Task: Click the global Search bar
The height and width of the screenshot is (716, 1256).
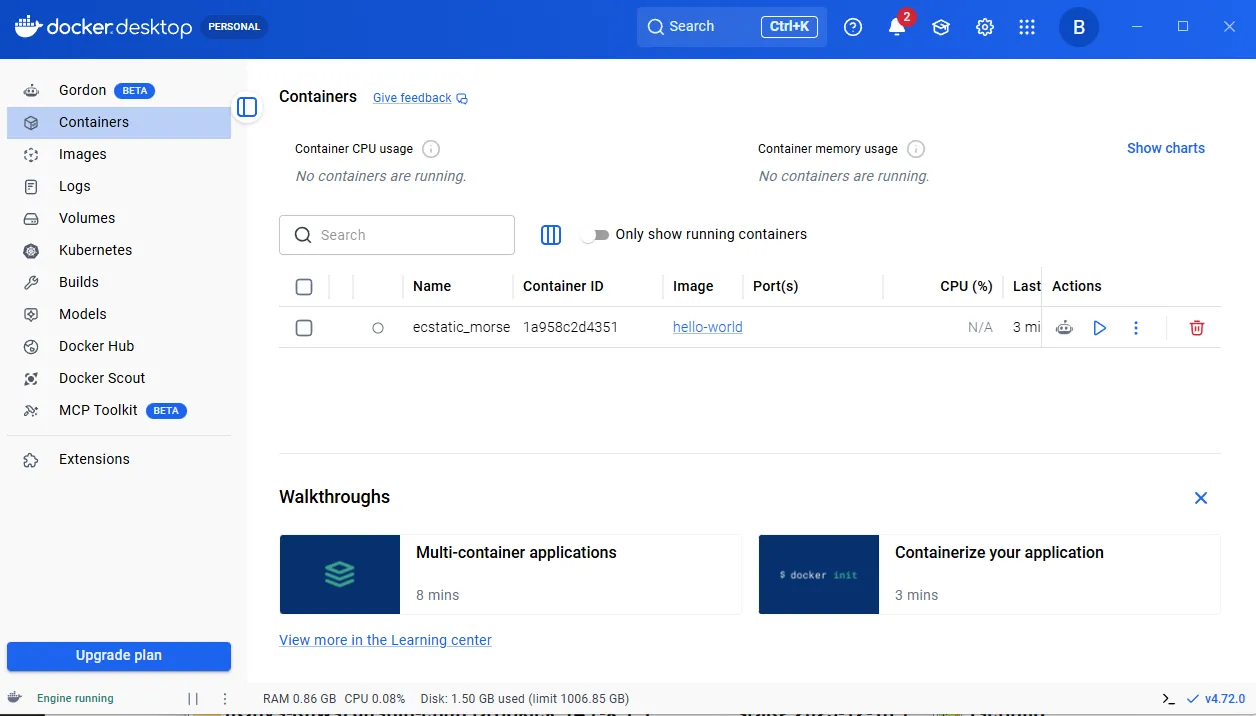Action: (732, 27)
